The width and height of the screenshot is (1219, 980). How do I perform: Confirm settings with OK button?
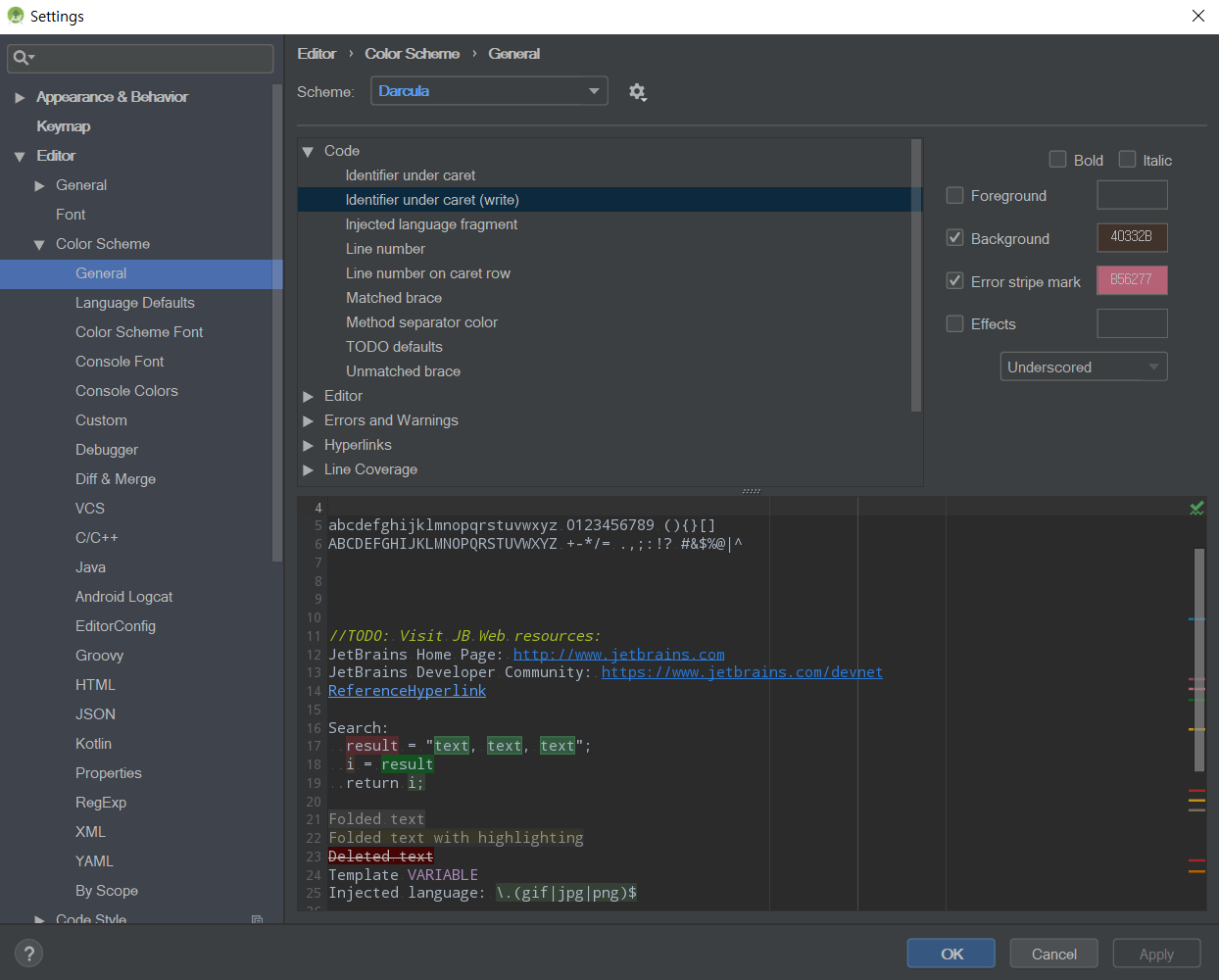pyautogui.click(x=951, y=954)
